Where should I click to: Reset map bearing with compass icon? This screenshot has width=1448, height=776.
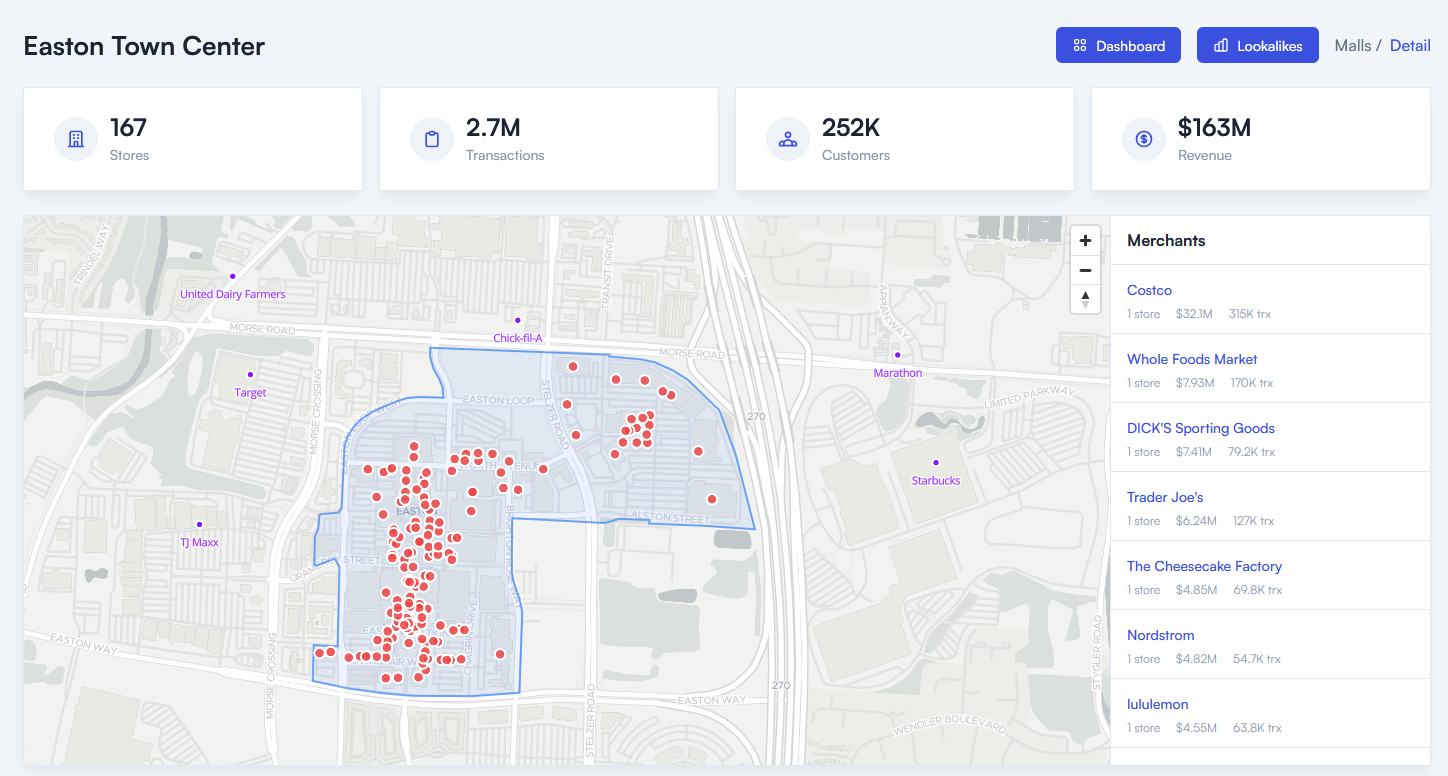coord(1085,298)
